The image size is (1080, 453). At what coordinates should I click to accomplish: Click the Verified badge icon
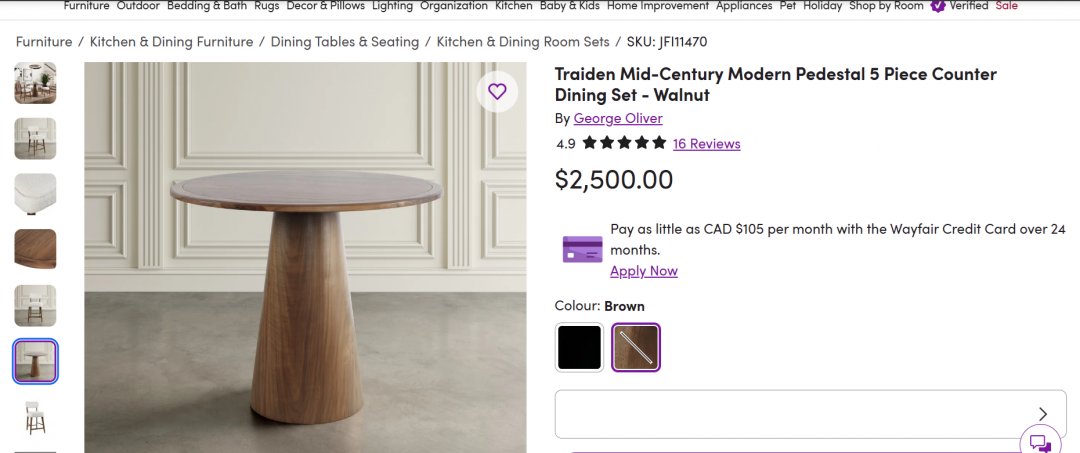(x=938, y=6)
